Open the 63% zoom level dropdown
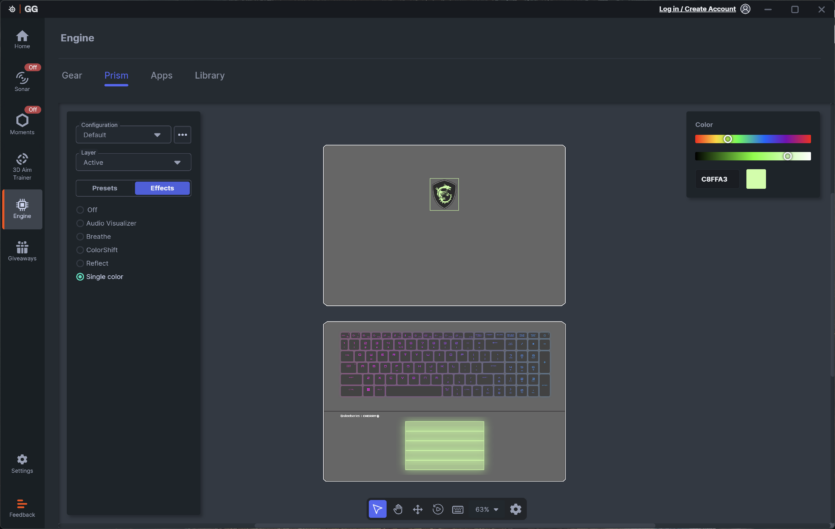 tap(487, 509)
